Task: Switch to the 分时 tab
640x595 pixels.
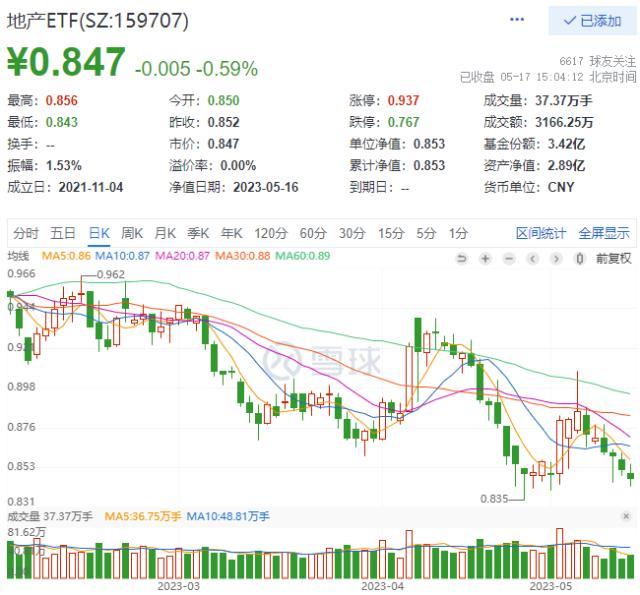Action: pyautogui.click(x=26, y=233)
